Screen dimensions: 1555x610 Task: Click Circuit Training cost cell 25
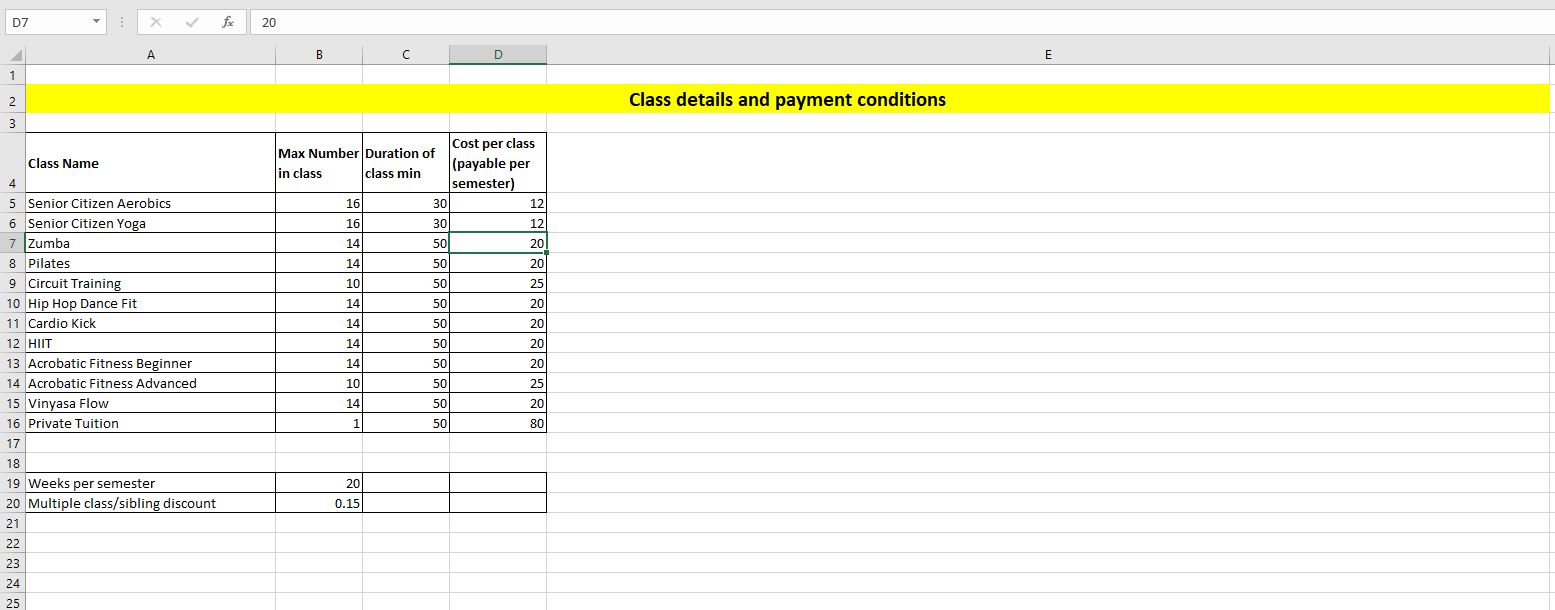click(498, 283)
